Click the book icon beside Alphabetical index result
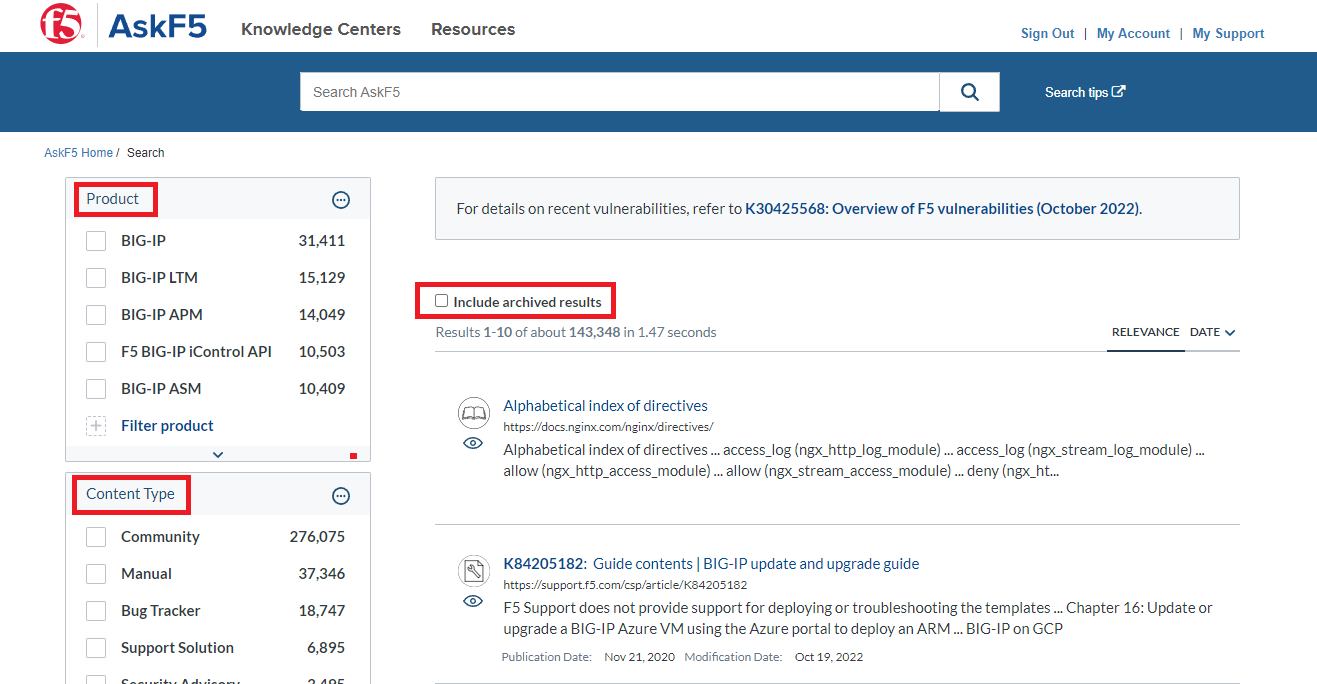Viewport: 1317px width, 684px height. [x=473, y=412]
